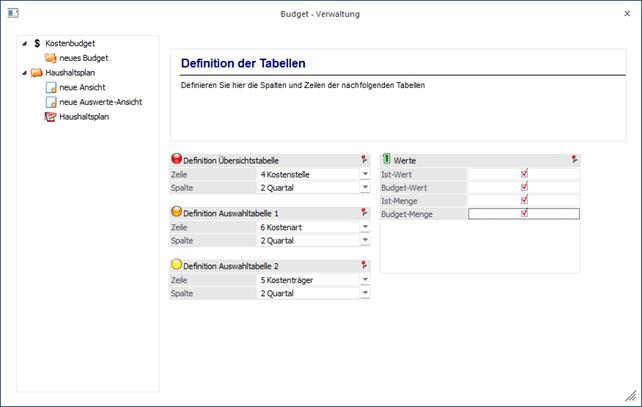The height and width of the screenshot is (407, 642).
Task: Click the neue Auswerte-Ansicht icon
Action: coord(51,102)
